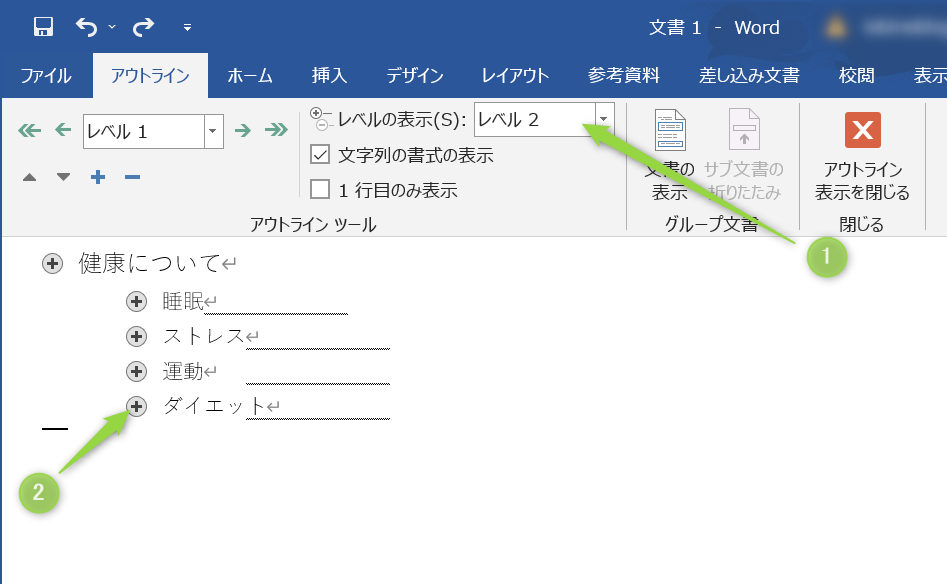947x584 pixels.
Task: Click the single-right Demote arrow
Action: click(x=242, y=130)
